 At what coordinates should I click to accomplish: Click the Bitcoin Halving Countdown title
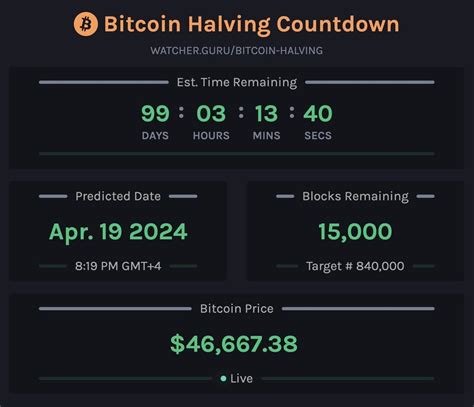252,24
